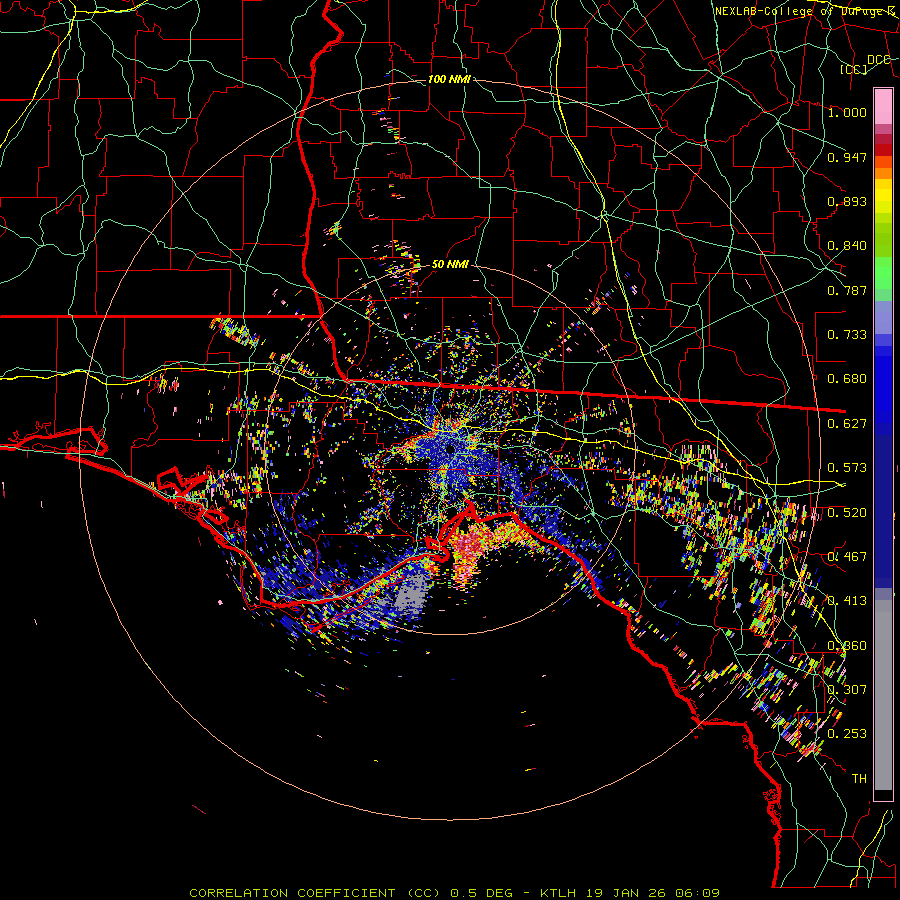Click the DCC label above the color bar
The image size is (900, 900).
click(878, 60)
